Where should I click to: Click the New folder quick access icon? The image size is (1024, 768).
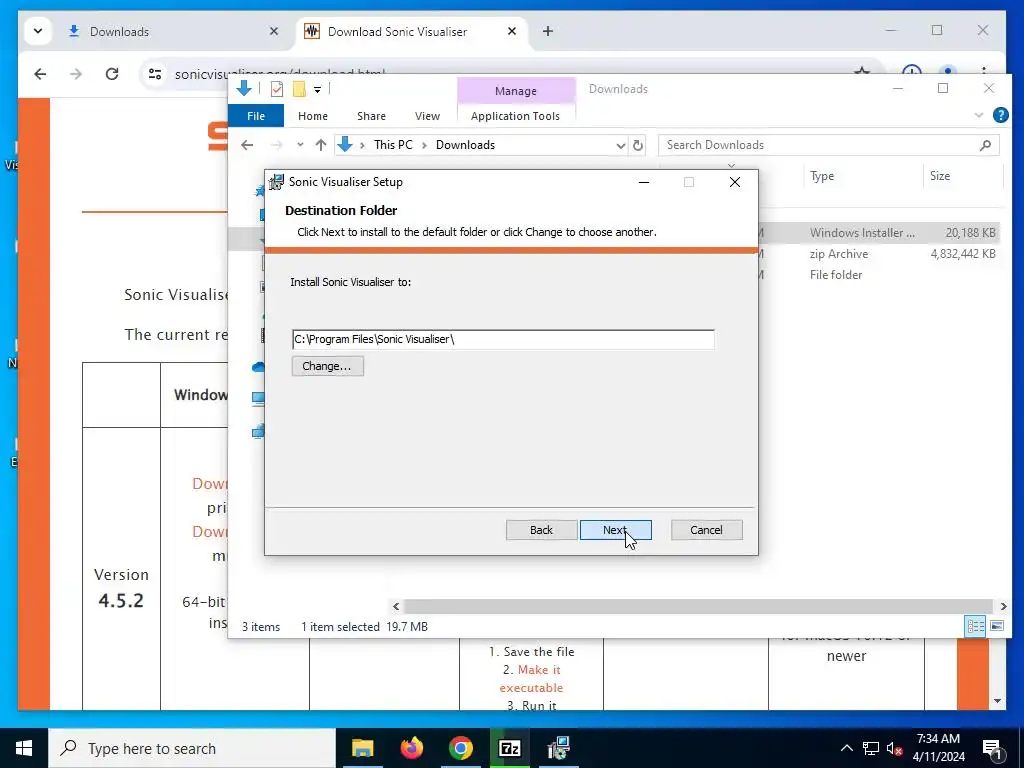(299, 89)
